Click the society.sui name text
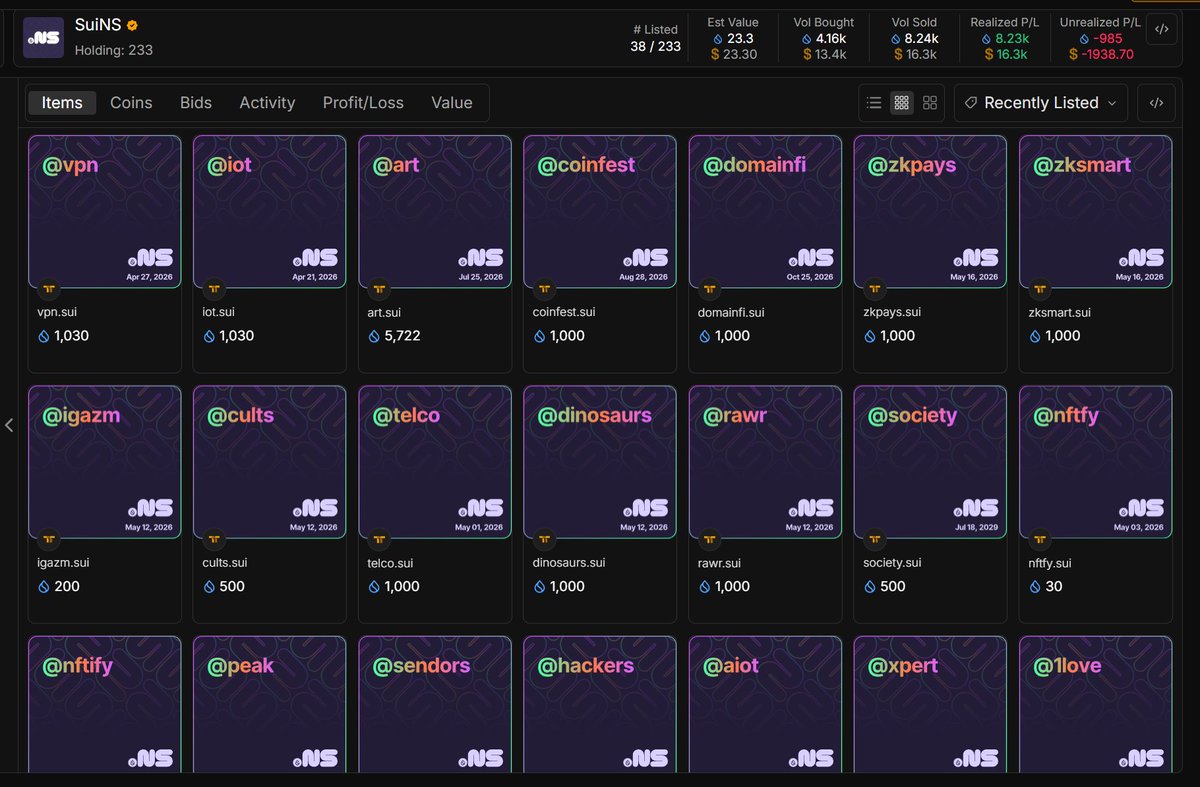This screenshot has width=1200, height=787. pyautogui.click(x=893, y=562)
